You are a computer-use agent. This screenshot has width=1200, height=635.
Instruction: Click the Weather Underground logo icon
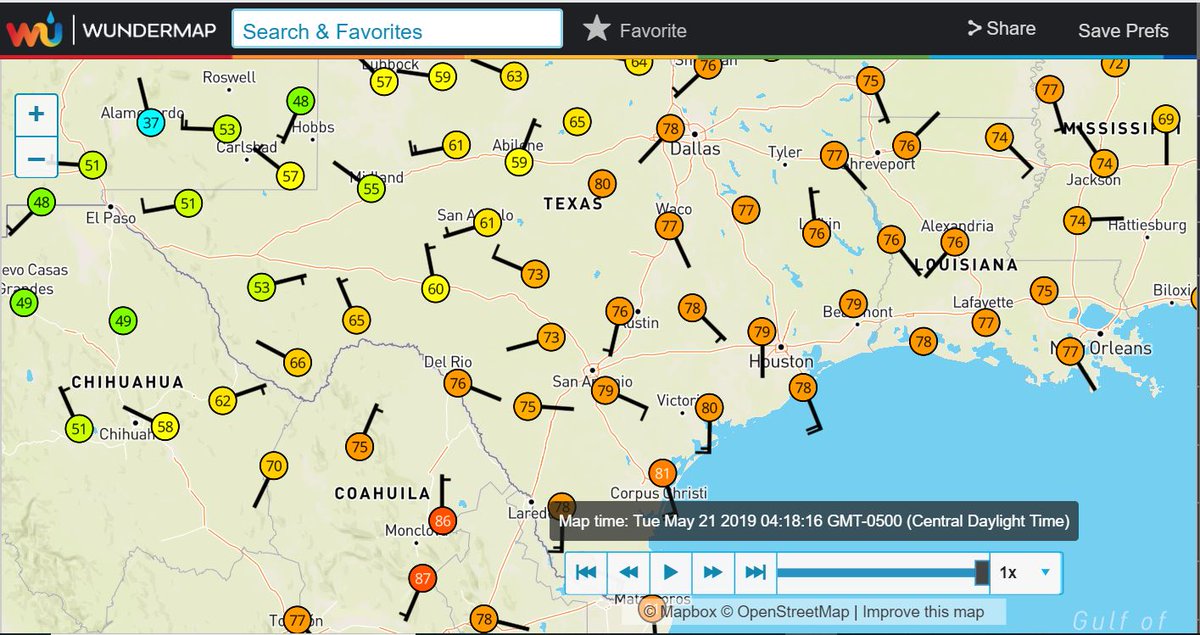[x=32, y=31]
